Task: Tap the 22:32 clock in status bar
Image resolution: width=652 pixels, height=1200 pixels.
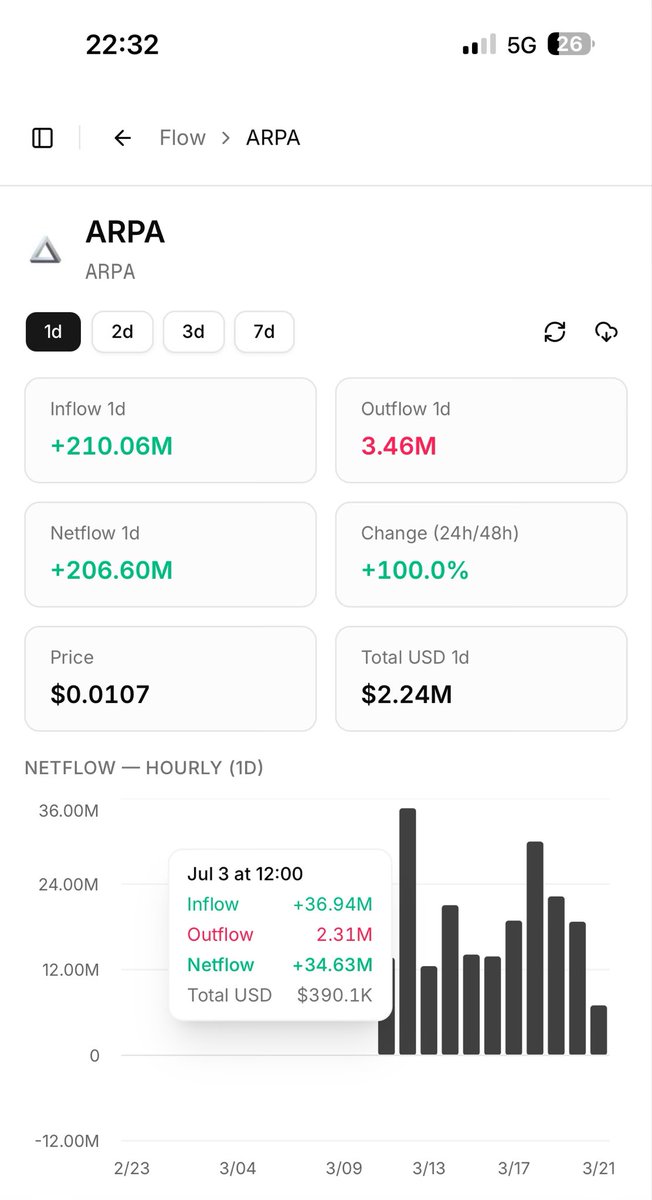Action: click(x=122, y=45)
